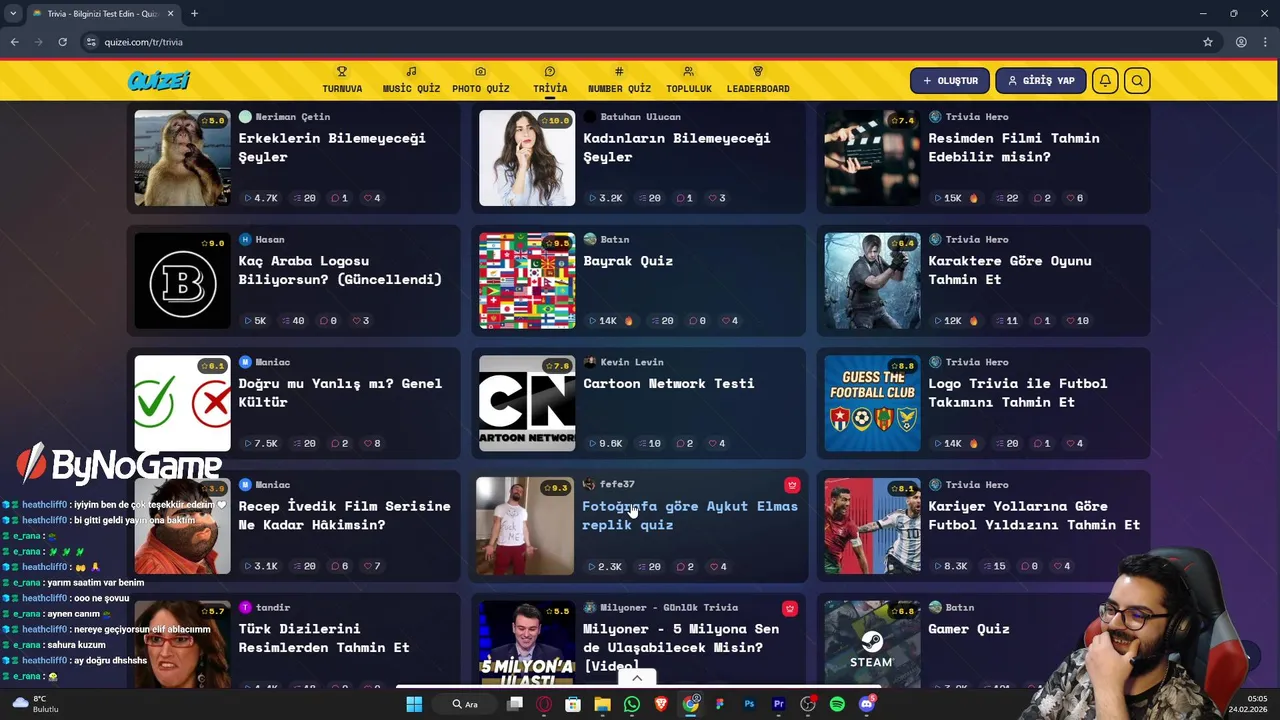Image resolution: width=1280 pixels, height=720 pixels.
Task: Click the monkey quiz thumbnail
Action: click(x=182, y=158)
